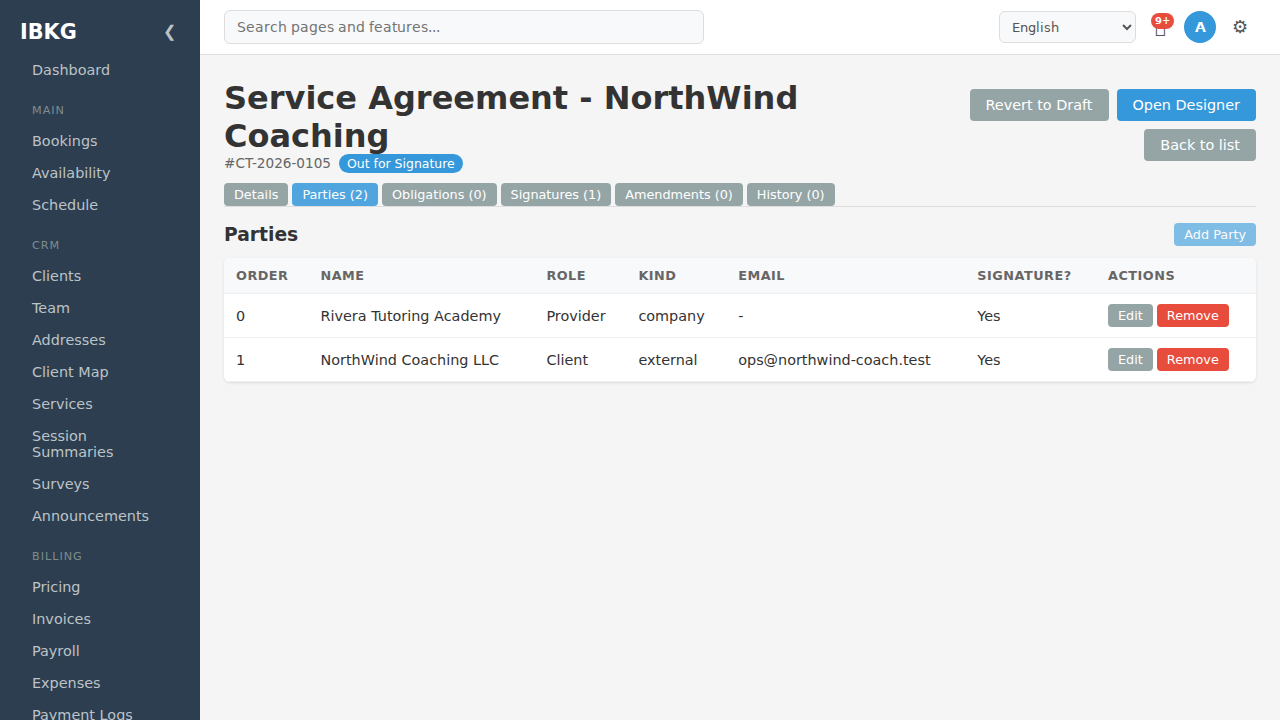Open Surveys in the sidebar

(61, 484)
